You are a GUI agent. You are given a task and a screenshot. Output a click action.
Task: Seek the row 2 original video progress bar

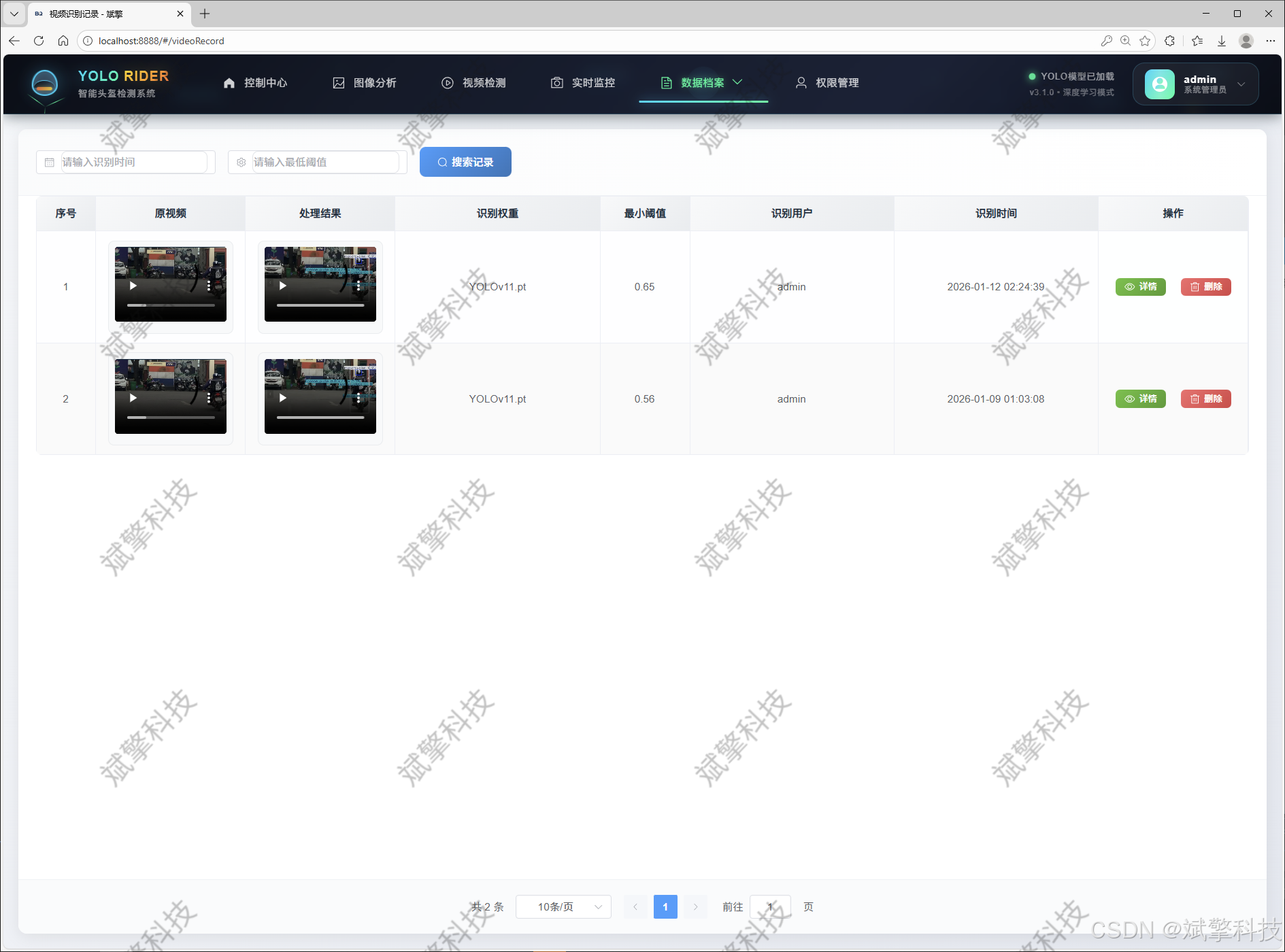[x=171, y=418]
